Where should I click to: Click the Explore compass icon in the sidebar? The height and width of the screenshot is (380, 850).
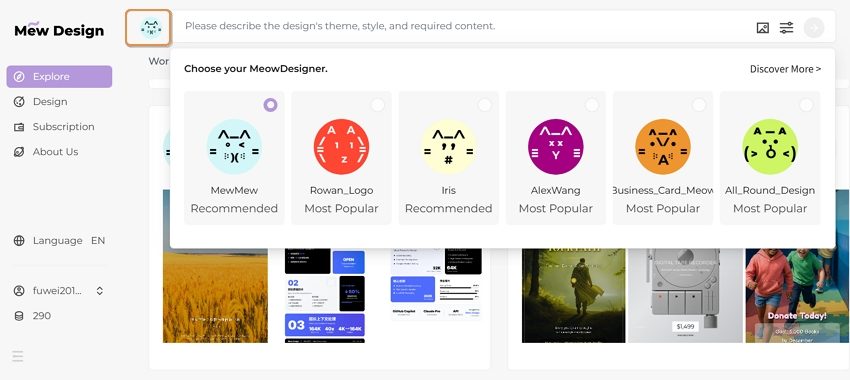coord(19,76)
